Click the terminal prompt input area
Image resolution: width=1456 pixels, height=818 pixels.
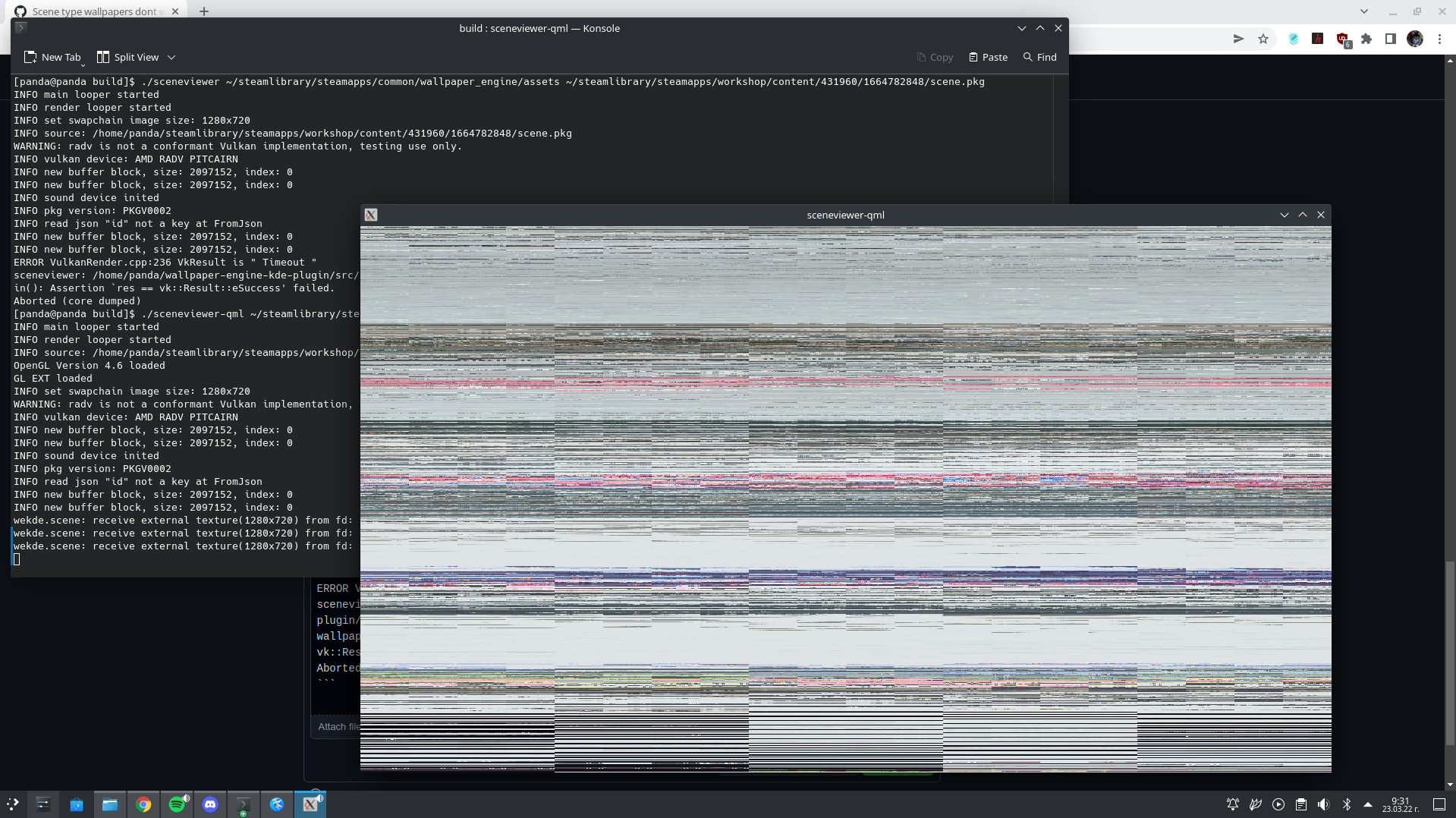[17, 559]
